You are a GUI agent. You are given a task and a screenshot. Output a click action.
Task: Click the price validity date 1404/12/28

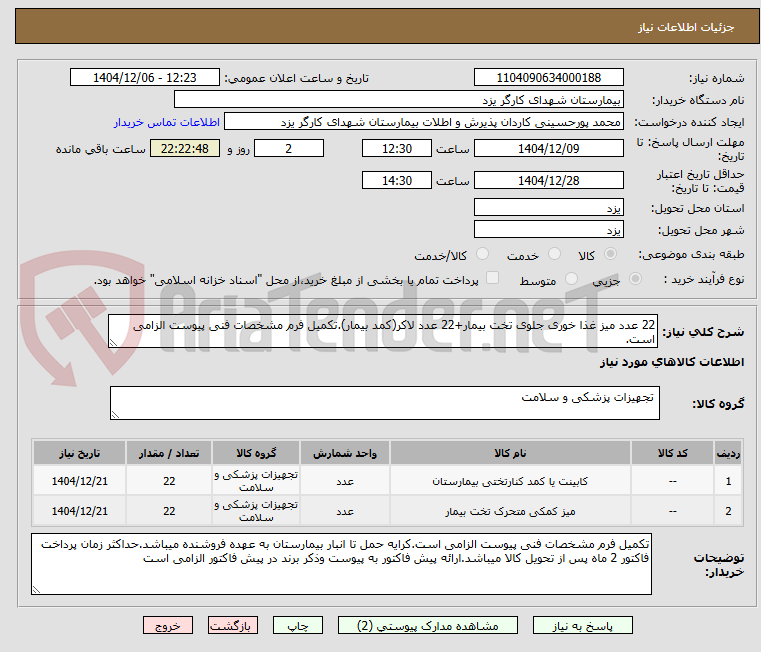pos(548,181)
